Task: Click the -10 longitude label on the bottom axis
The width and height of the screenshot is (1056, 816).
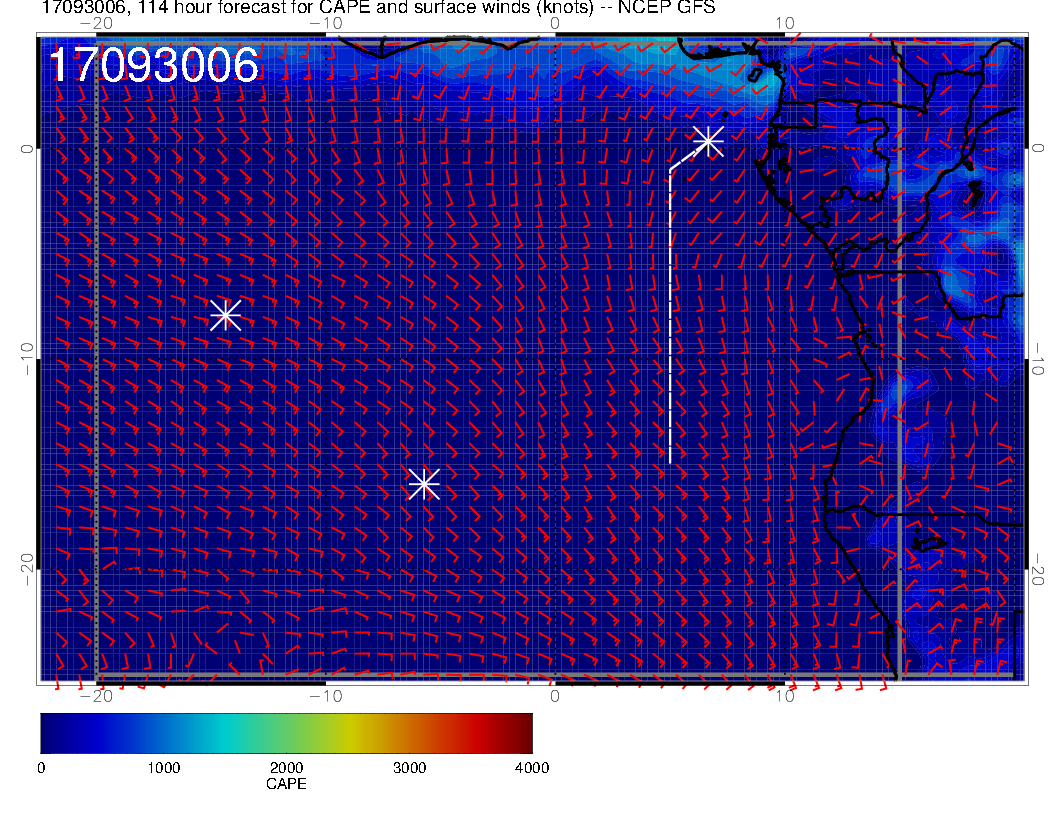Action: coord(325,696)
